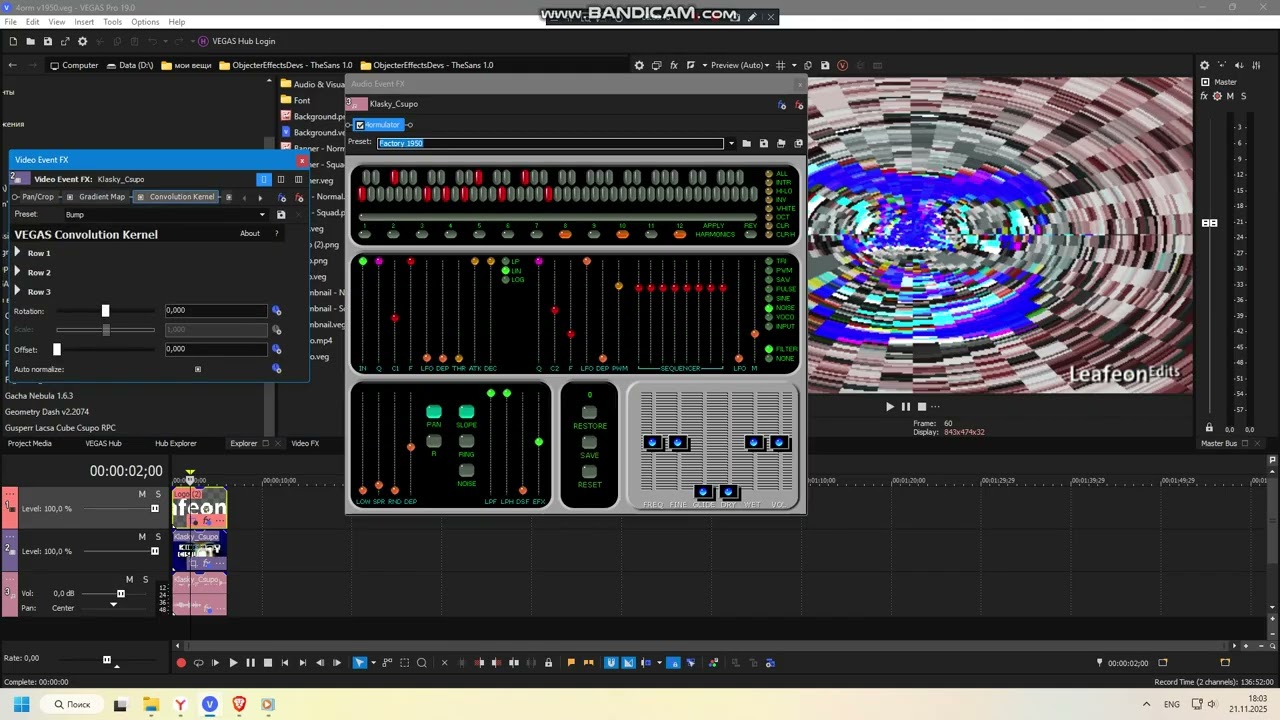The image size is (1280, 720).
Task: Toggle Loop Playback in transport bar
Action: click(x=198, y=663)
